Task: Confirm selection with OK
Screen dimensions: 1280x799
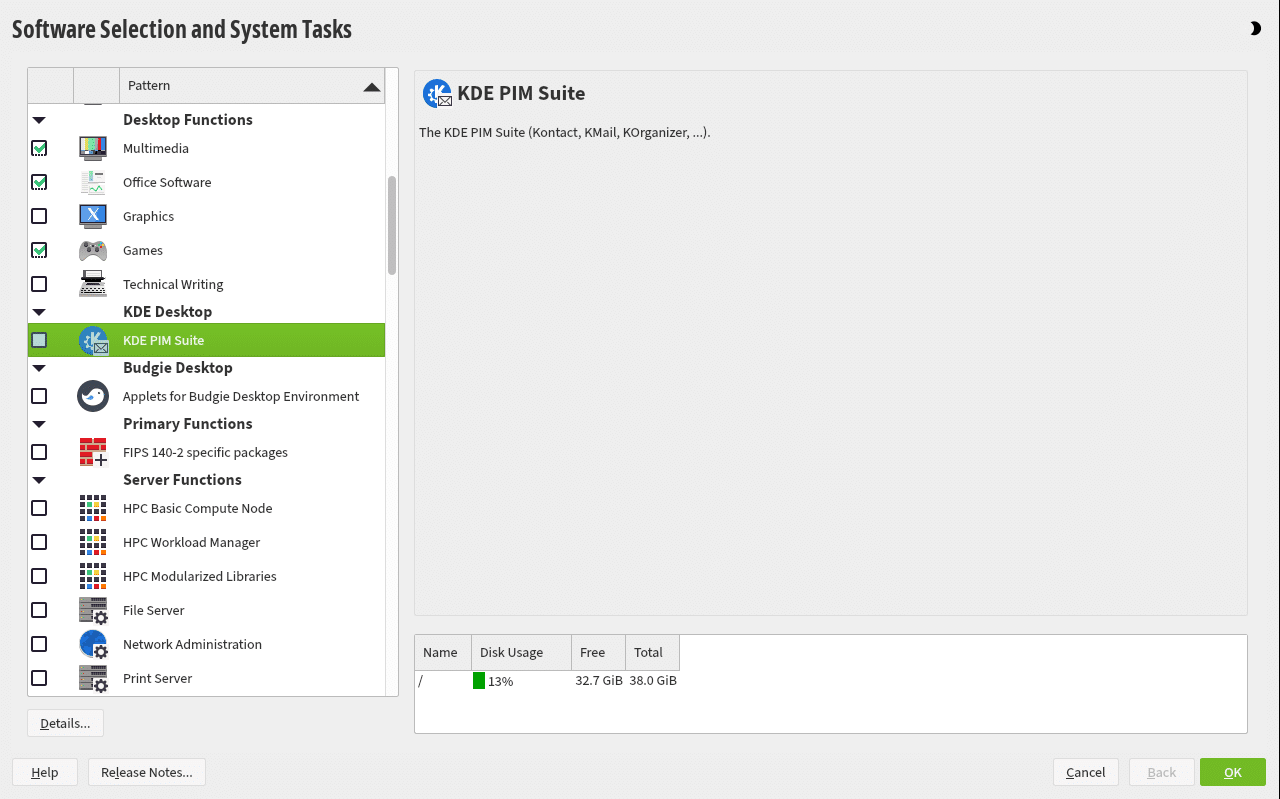Action: pyautogui.click(x=1232, y=772)
